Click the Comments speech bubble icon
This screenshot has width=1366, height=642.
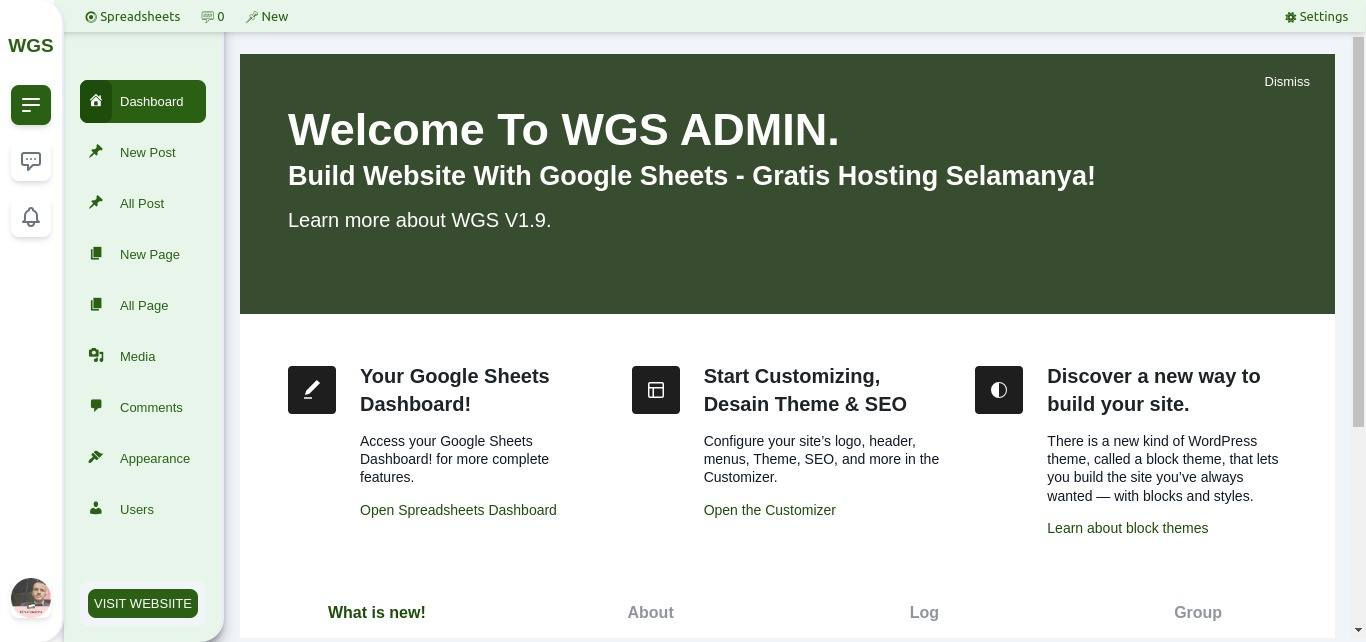(96, 407)
